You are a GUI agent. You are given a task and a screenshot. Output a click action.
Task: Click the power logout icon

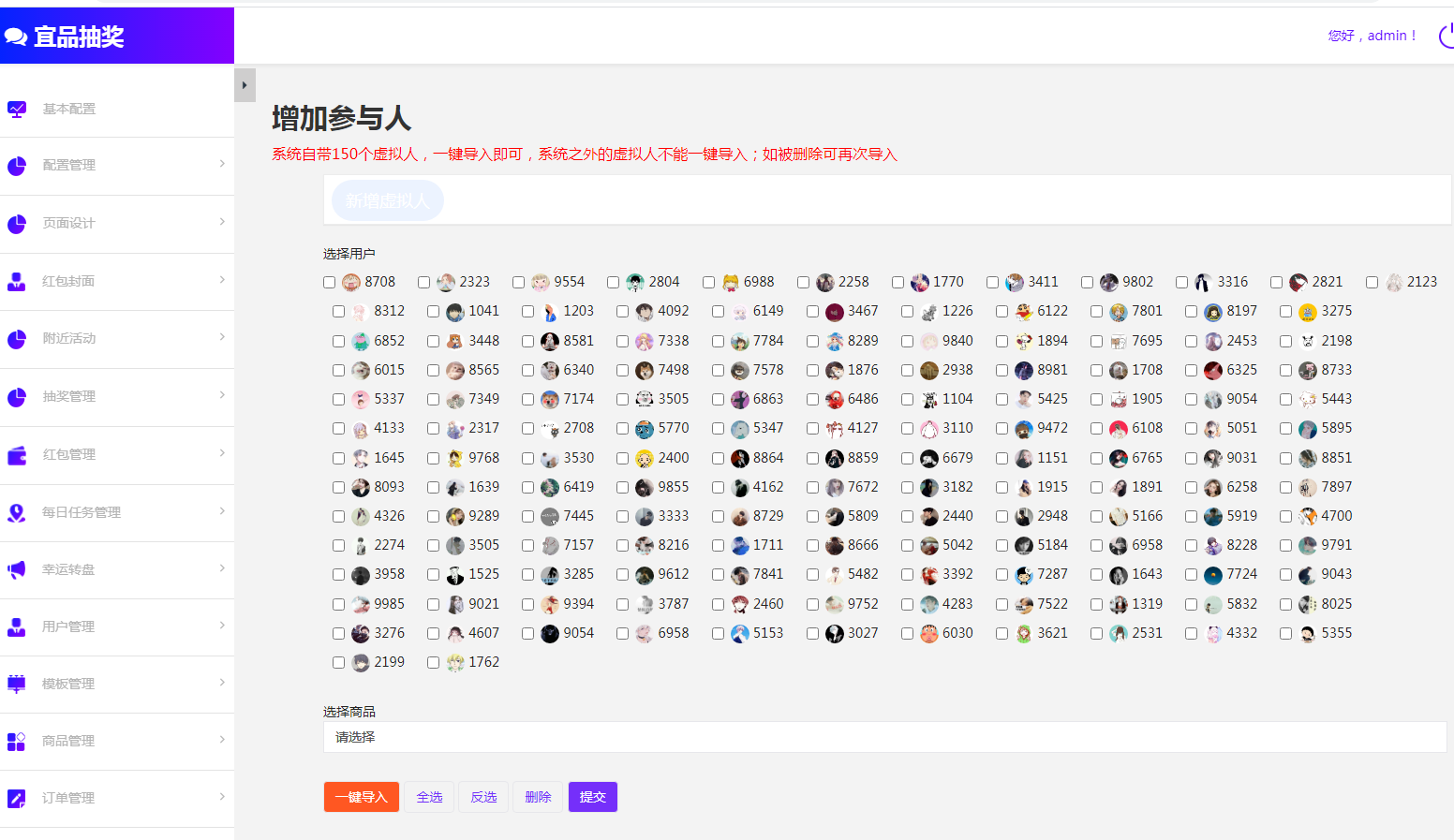coord(1447,36)
